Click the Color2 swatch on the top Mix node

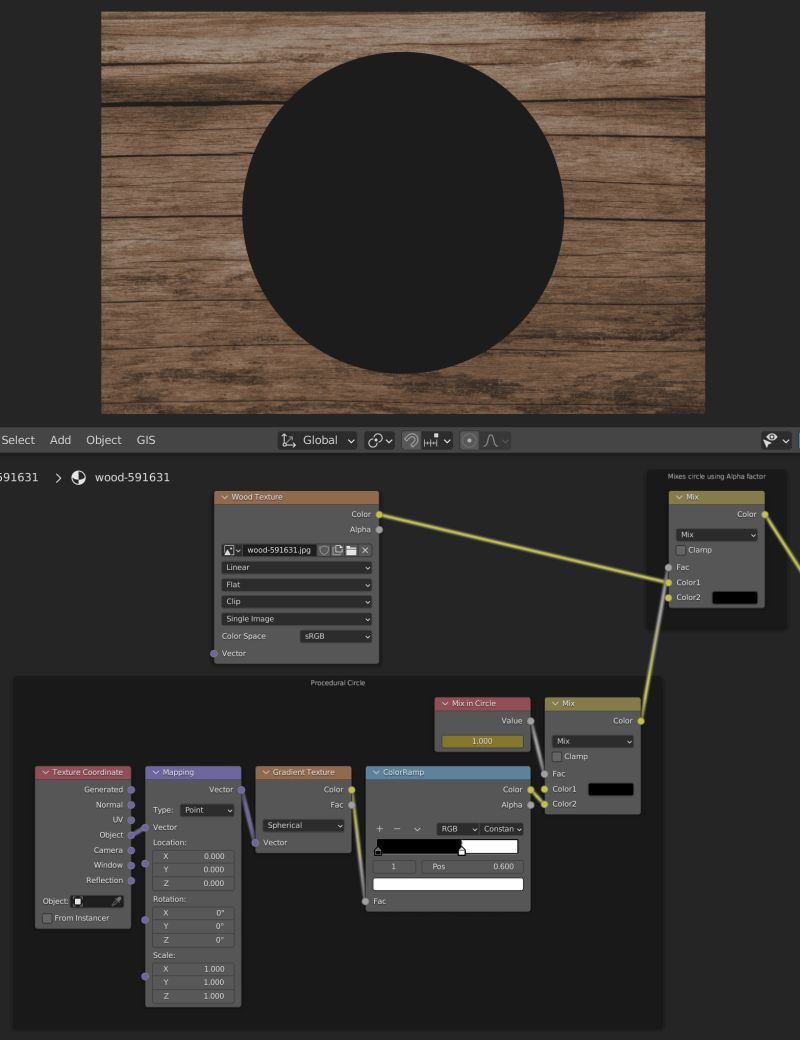coord(734,597)
